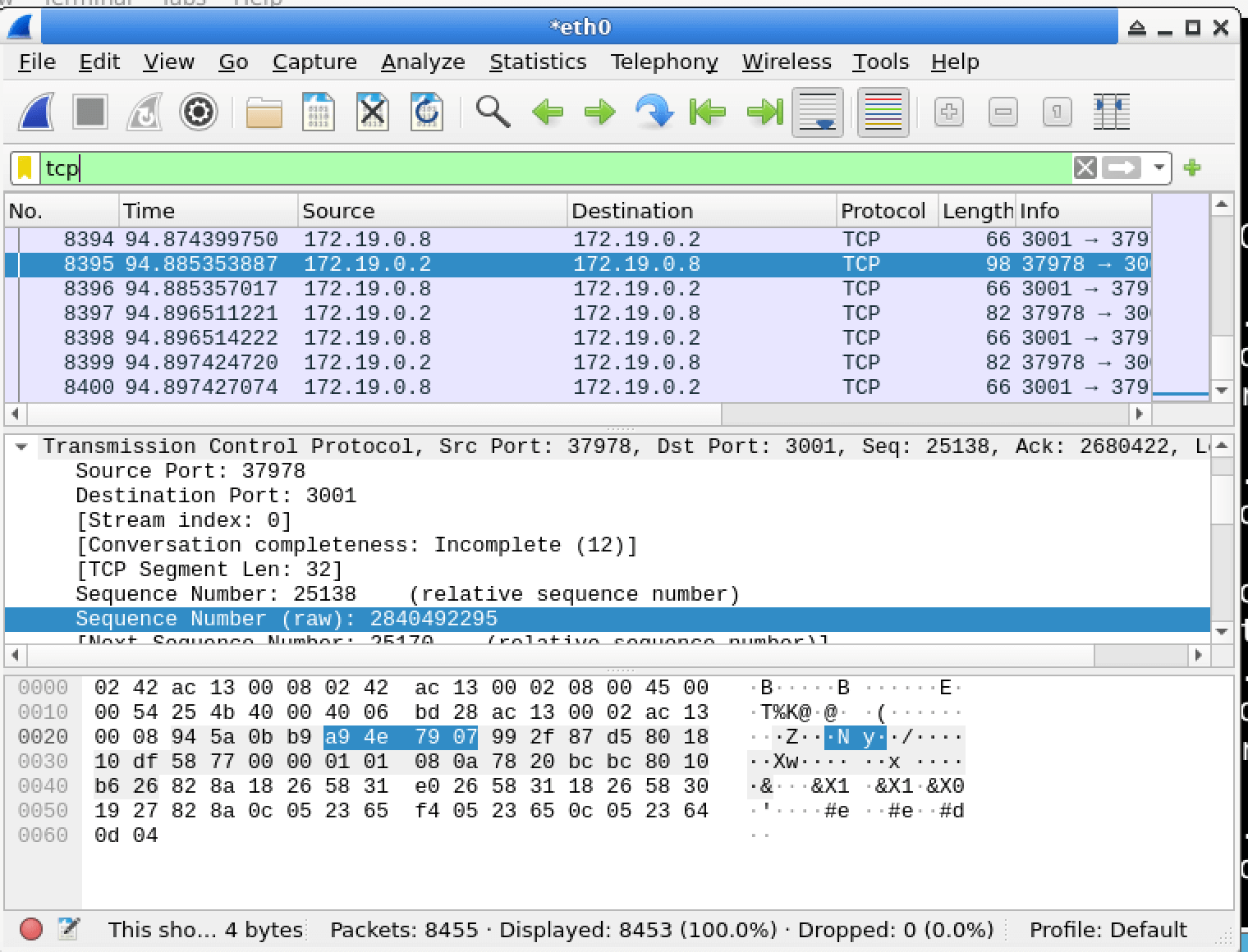Find a packet magnifier icon
Image resolution: width=1248 pixels, height=952 pixels.
pos(493,112)
